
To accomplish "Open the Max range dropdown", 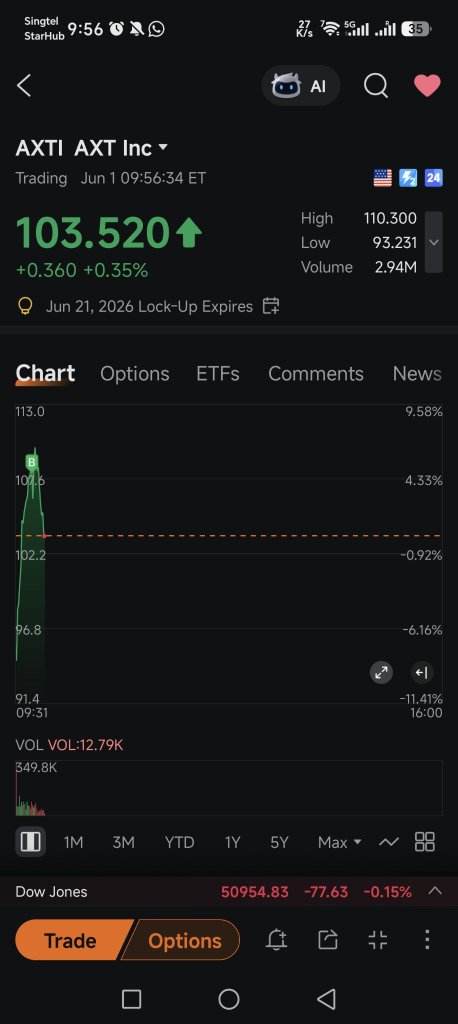I will pyautogui.click(x=339, y=842).
